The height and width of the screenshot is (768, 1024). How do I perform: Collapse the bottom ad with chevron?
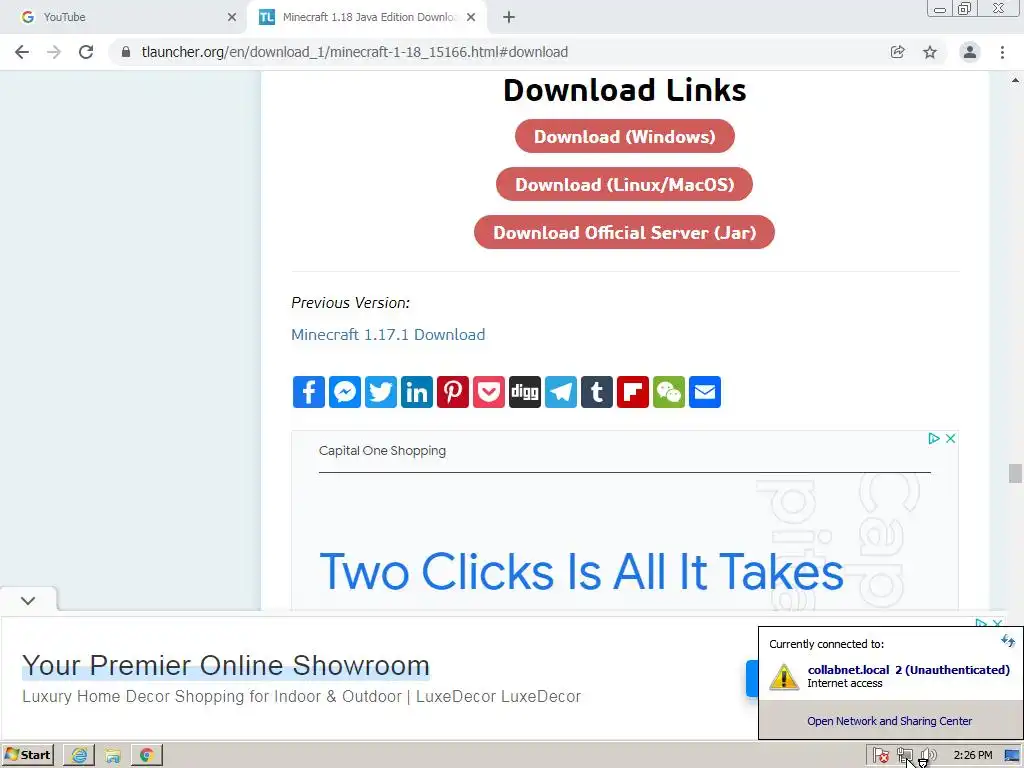[28, 600]
